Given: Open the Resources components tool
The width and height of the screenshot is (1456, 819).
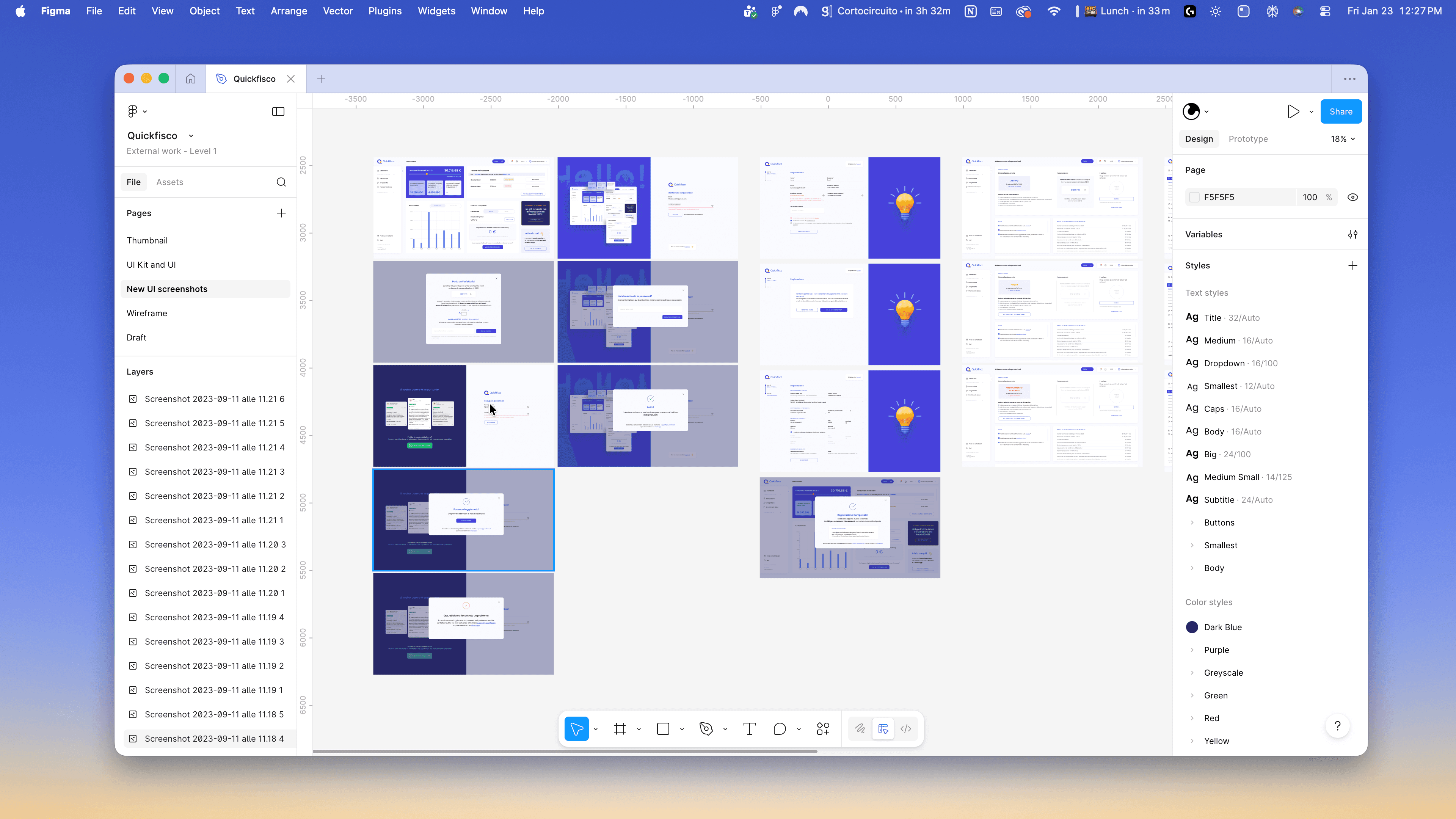Looking at the screenshot, I should (823, 728).
